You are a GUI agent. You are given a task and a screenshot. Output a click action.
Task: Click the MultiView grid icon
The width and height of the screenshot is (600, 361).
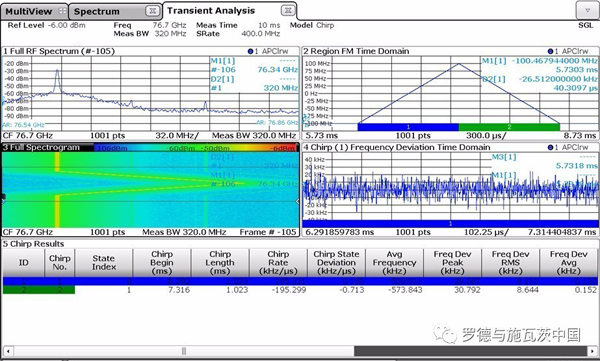tap(62, 11)
